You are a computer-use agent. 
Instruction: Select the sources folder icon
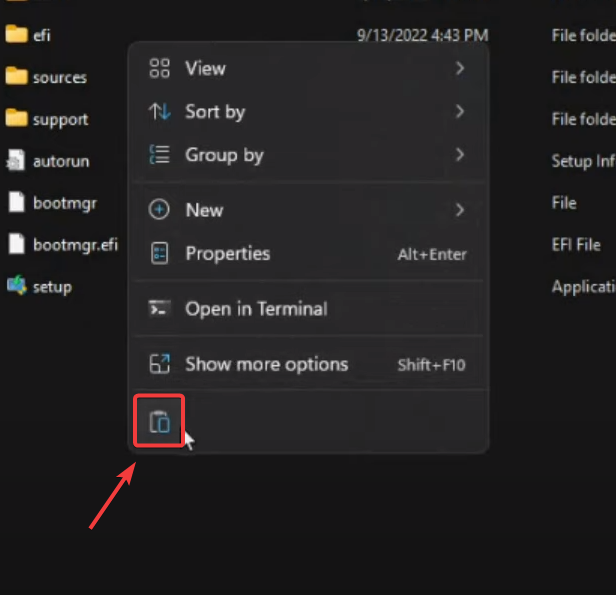(x=16, y=77)
